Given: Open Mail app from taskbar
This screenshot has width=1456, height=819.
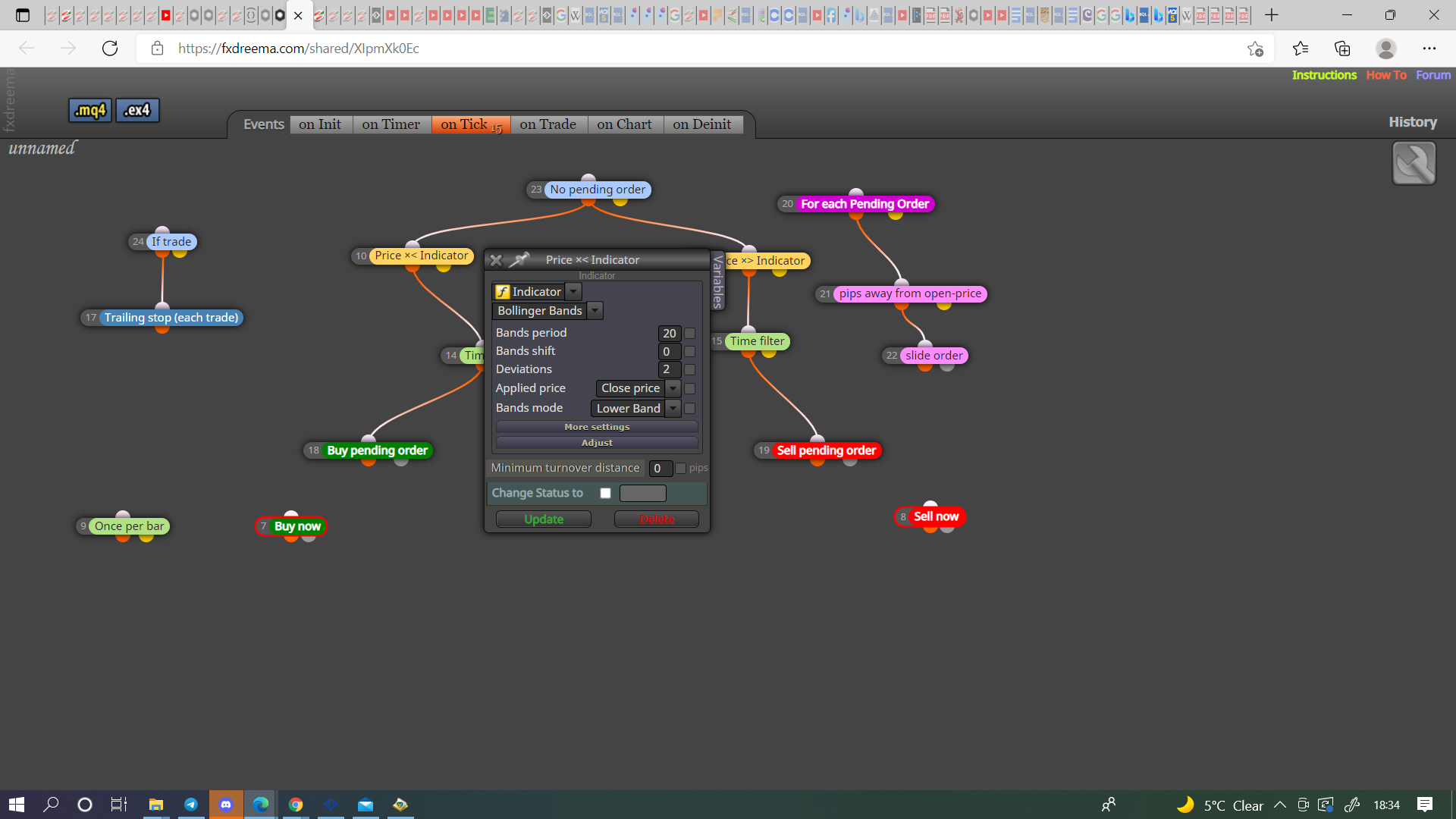Looking at the screenshot, I should (x=366, y=805).
